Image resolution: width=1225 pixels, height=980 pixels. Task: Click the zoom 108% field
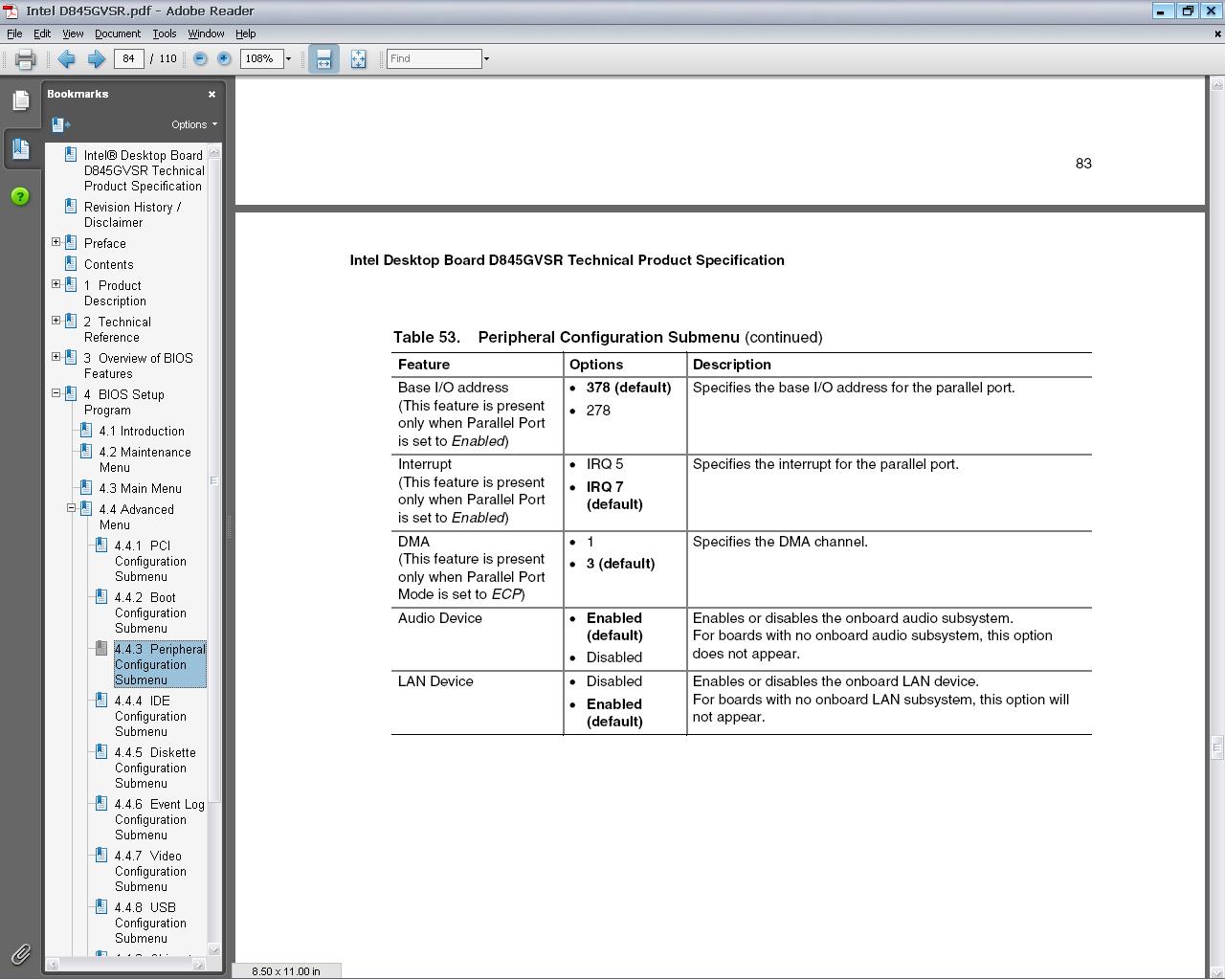261,58
